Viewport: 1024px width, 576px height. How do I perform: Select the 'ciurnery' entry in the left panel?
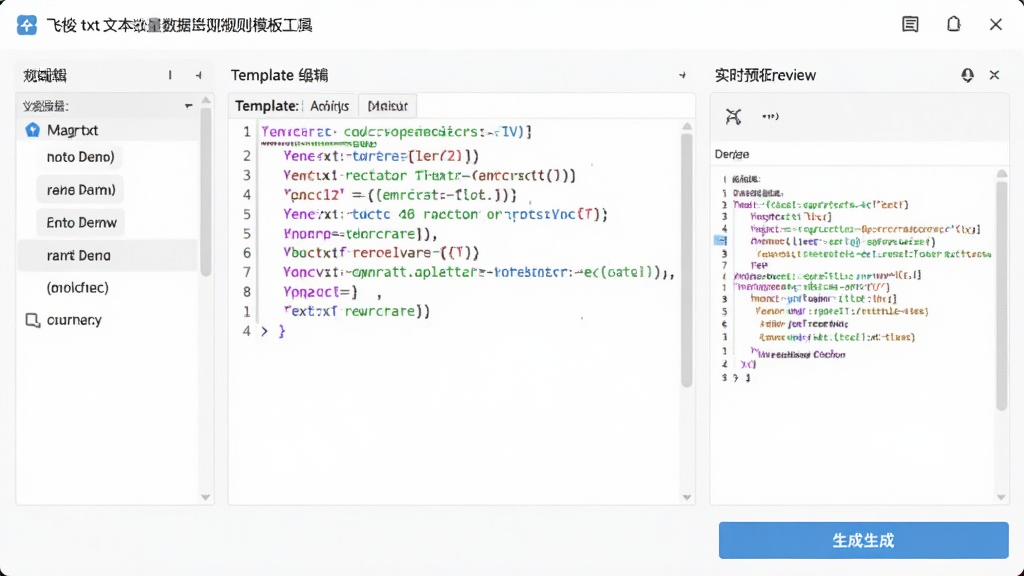point(74,320)
